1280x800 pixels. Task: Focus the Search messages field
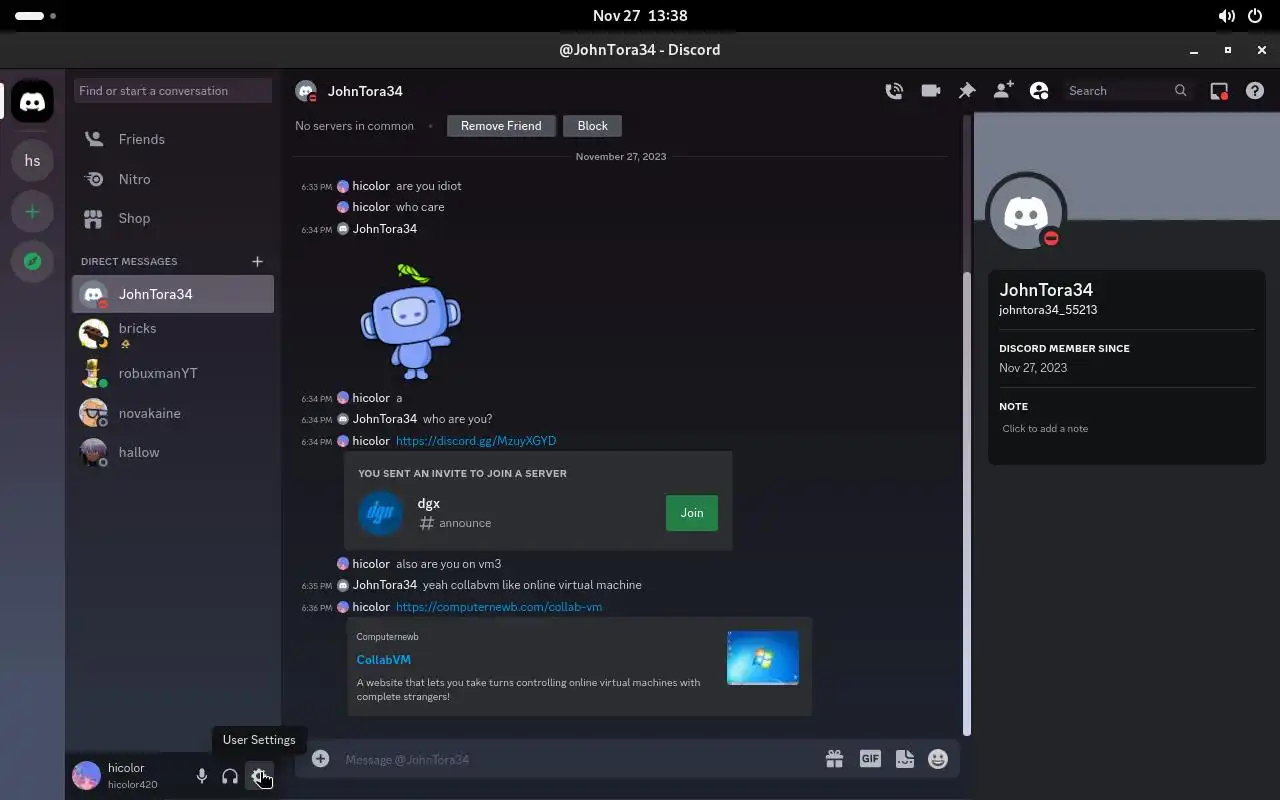tap(1128, 91)
